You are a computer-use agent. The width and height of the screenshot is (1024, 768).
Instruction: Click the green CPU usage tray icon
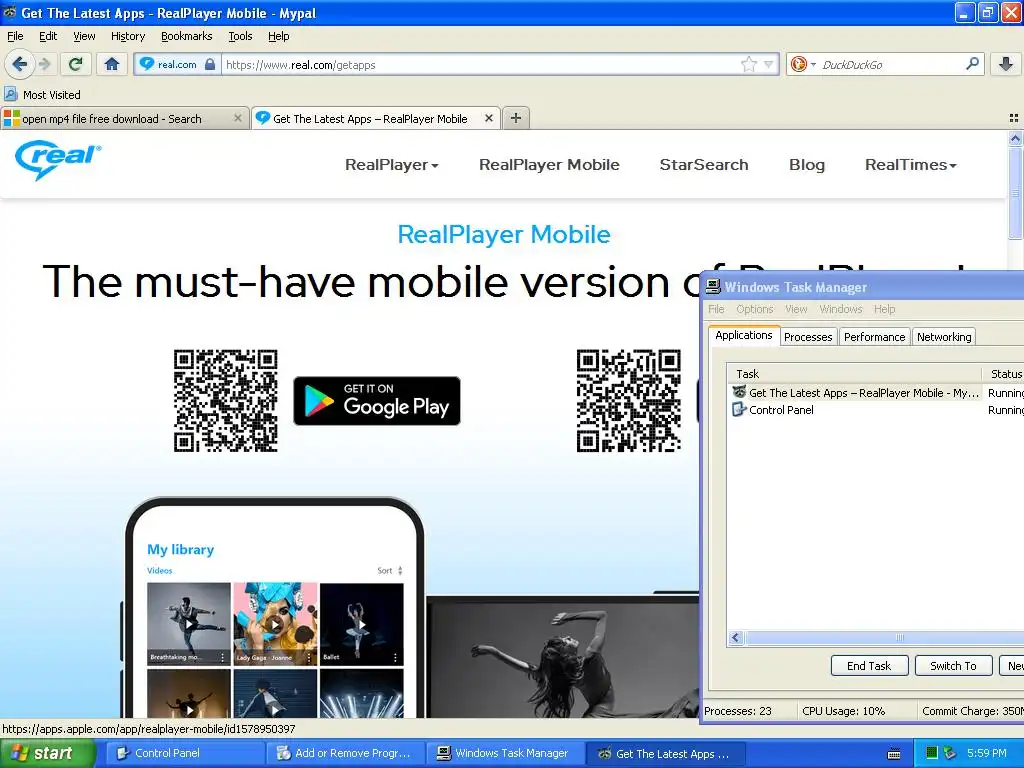932,754
